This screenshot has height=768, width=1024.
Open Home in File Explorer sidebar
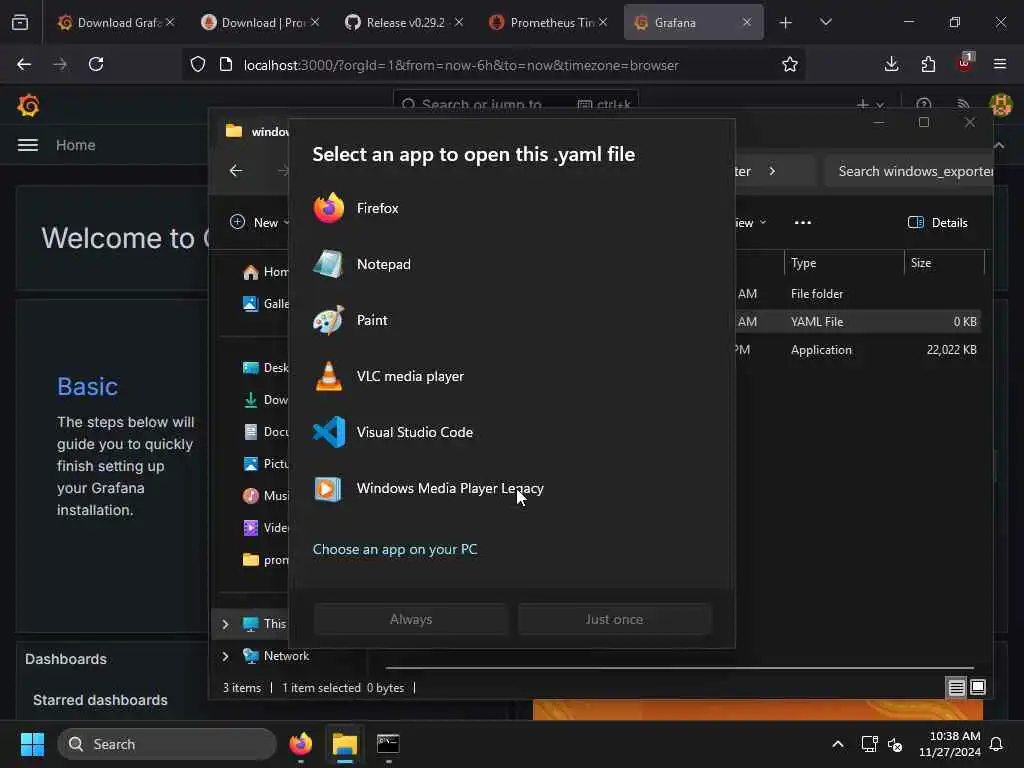[264, 272]
